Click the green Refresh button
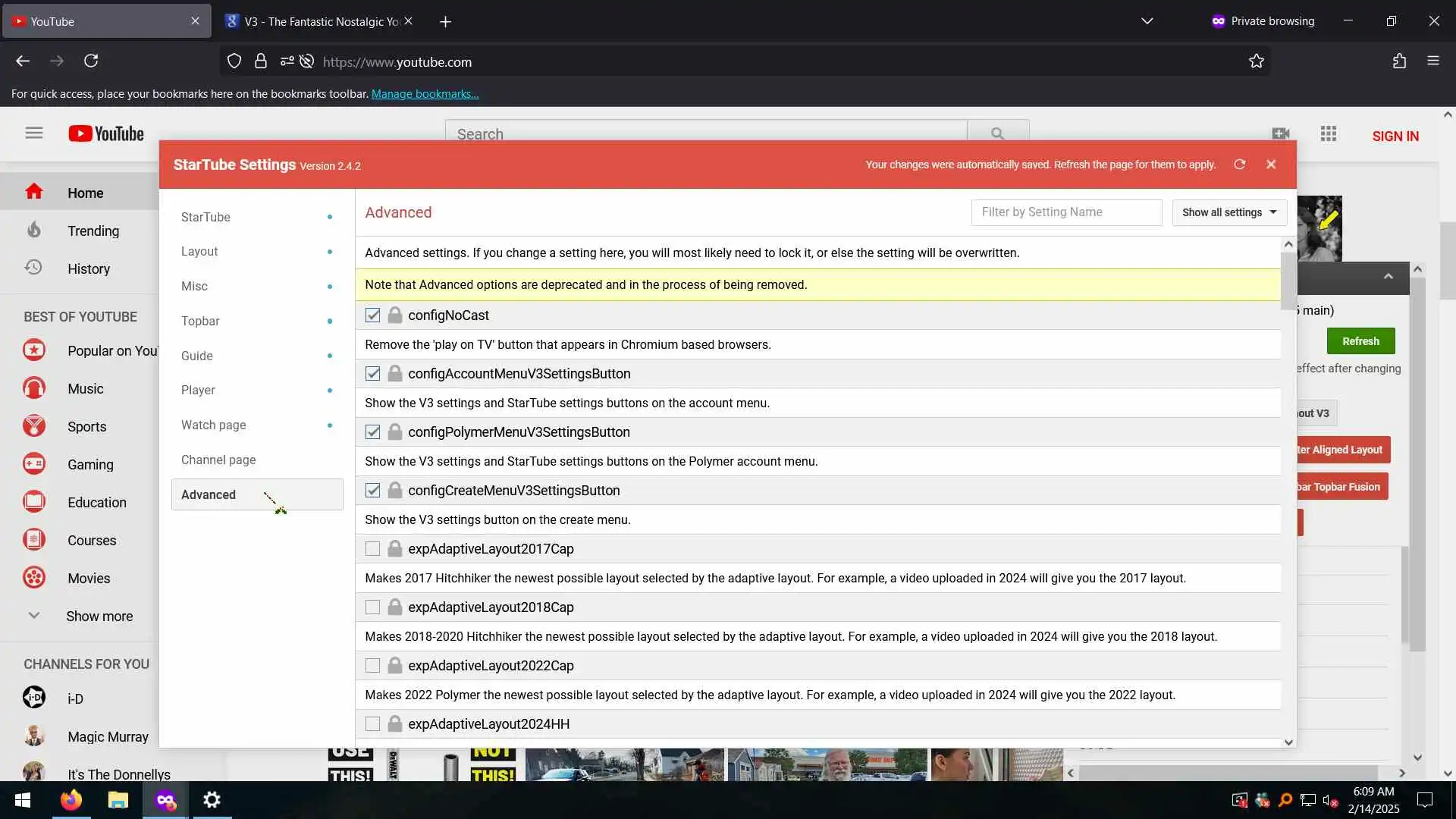This screenshot has height=819, width=1456. pos(1360,341)
